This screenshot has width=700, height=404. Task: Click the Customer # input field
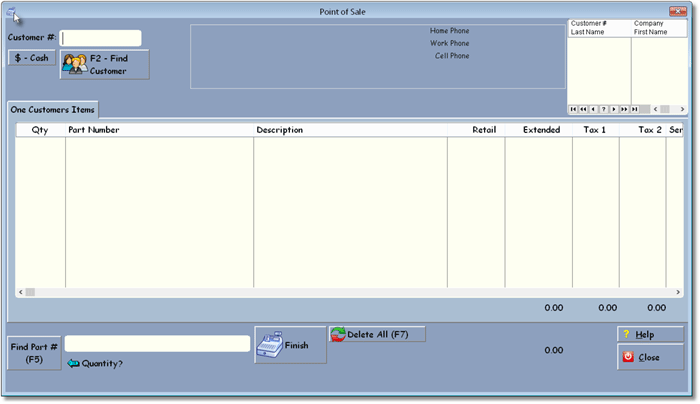101,38
